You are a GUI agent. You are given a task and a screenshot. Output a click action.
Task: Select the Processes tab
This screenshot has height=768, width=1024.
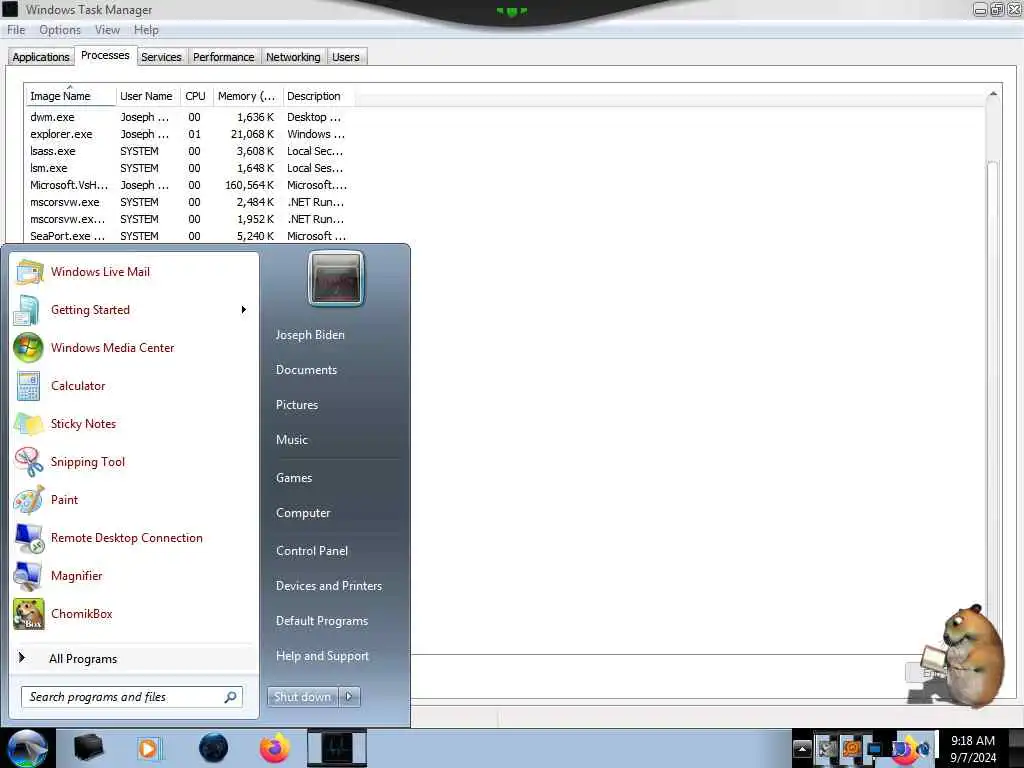click(105, 56)
